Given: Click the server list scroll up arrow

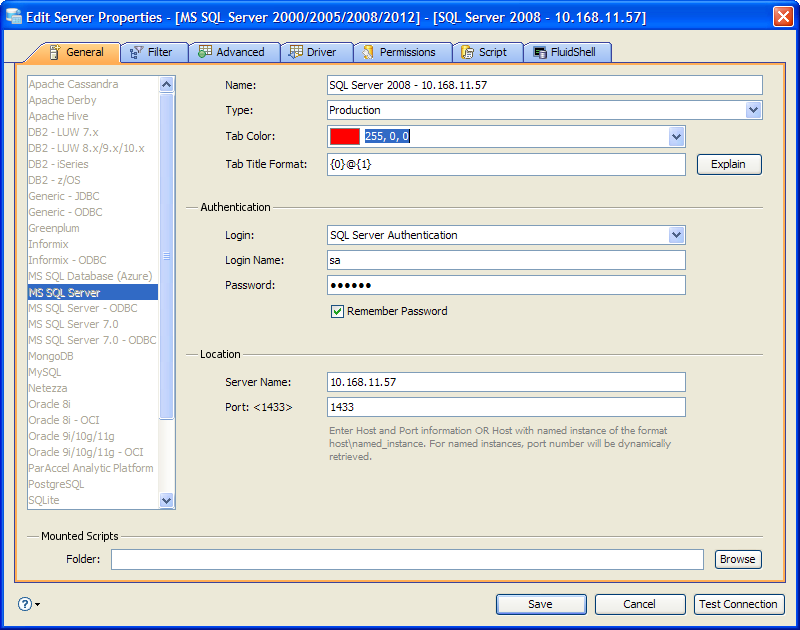Looking at the screenshot, I should (166, 84).
